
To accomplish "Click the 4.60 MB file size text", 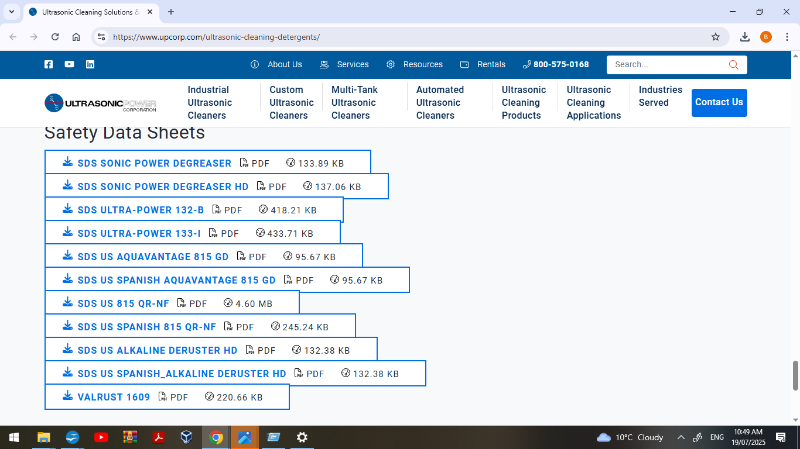I will tap(254, 303).
